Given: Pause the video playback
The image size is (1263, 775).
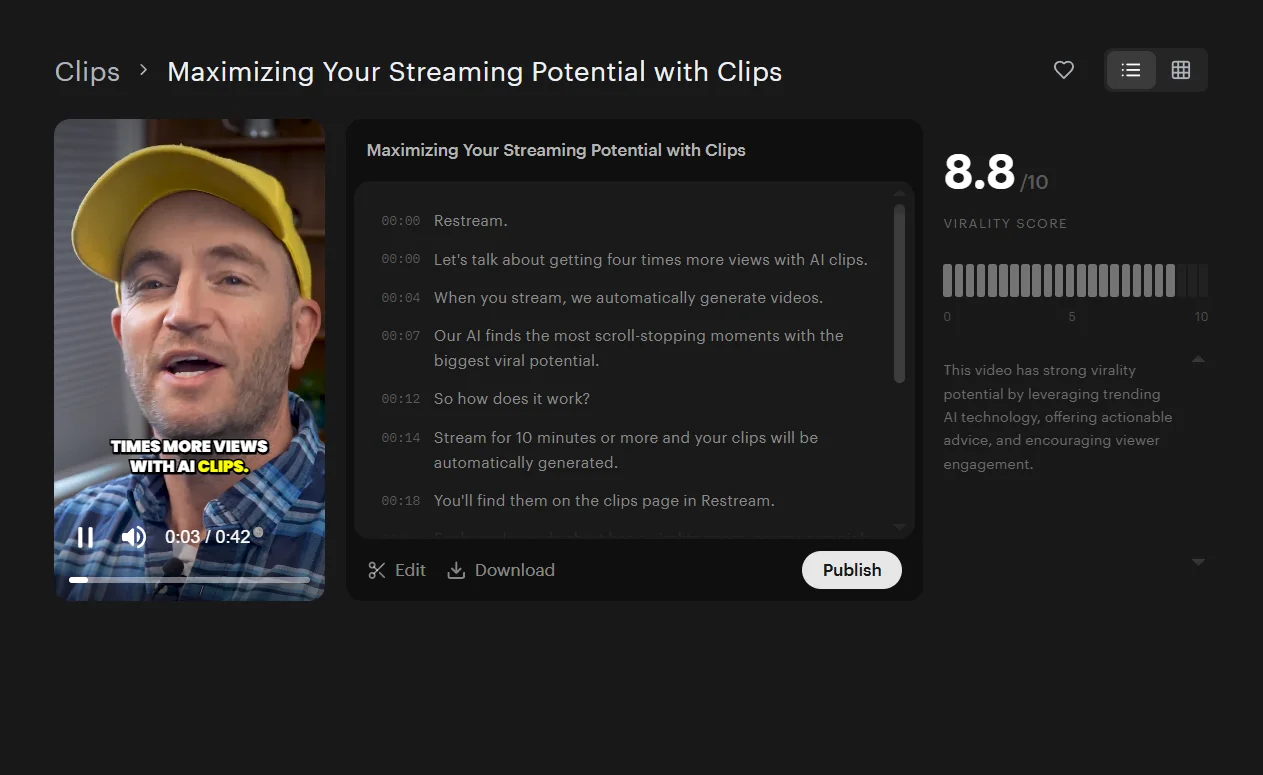Looking at the screenshot, I should point(86,537).
